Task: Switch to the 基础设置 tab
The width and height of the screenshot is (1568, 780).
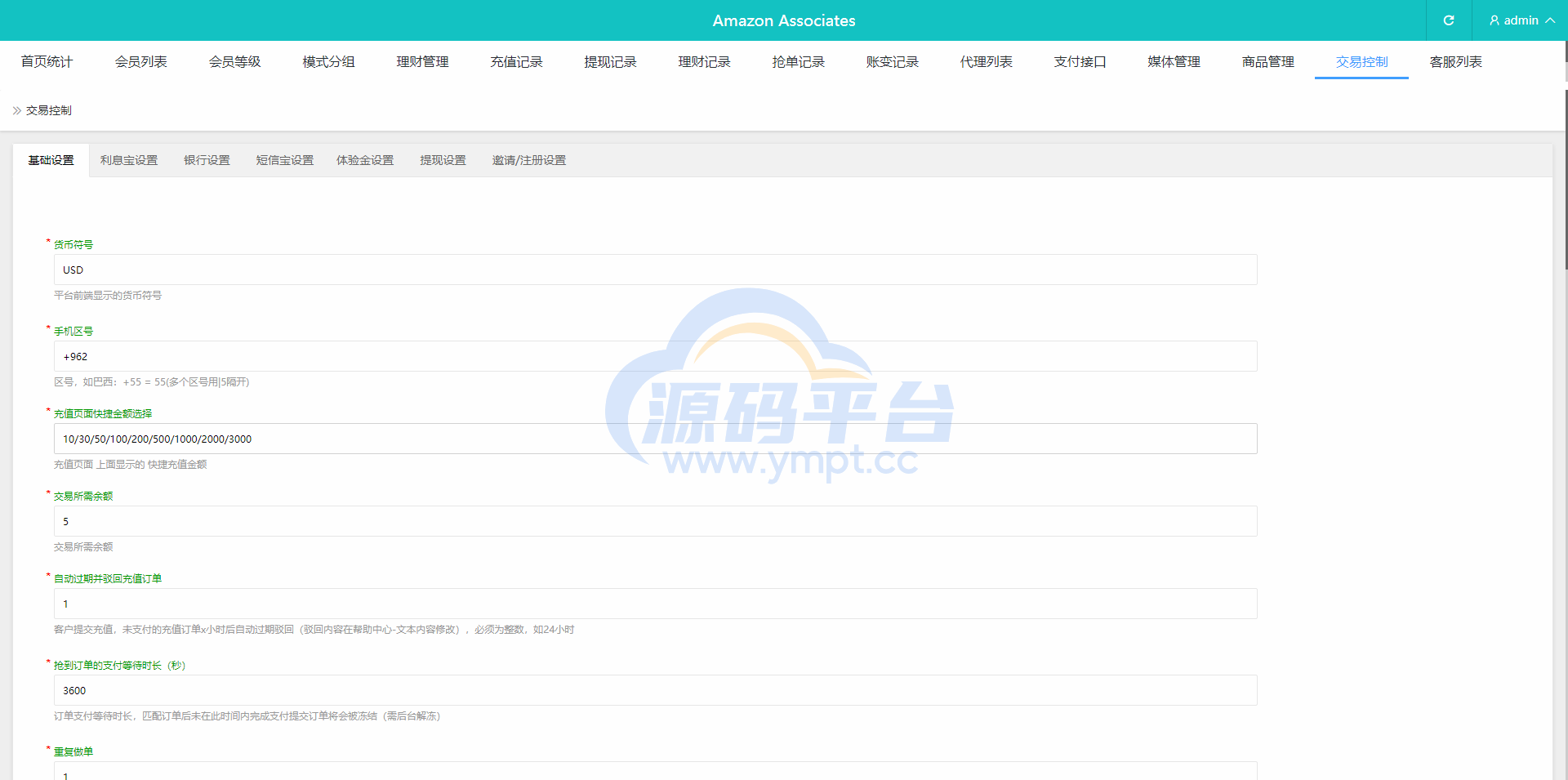Action: click(51, 160)
